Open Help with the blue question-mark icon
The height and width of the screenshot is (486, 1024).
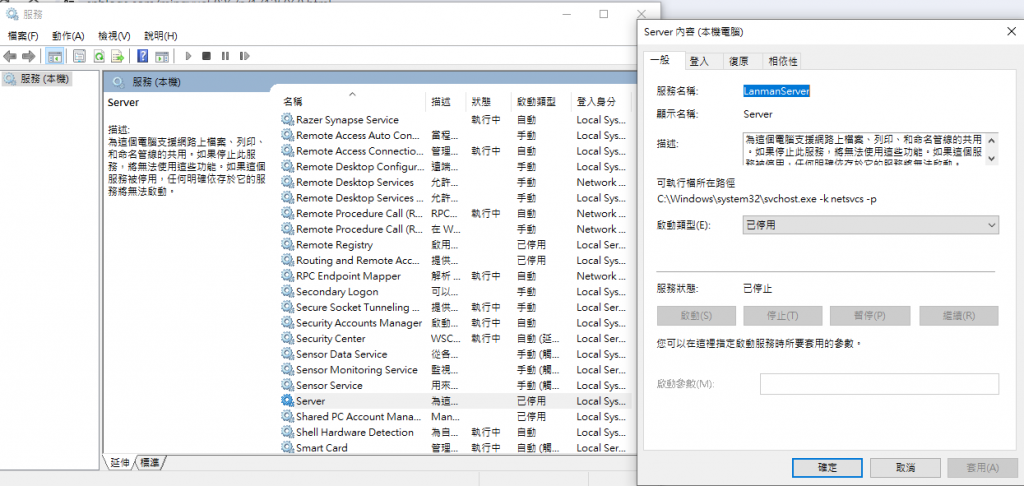click(143, 56)
